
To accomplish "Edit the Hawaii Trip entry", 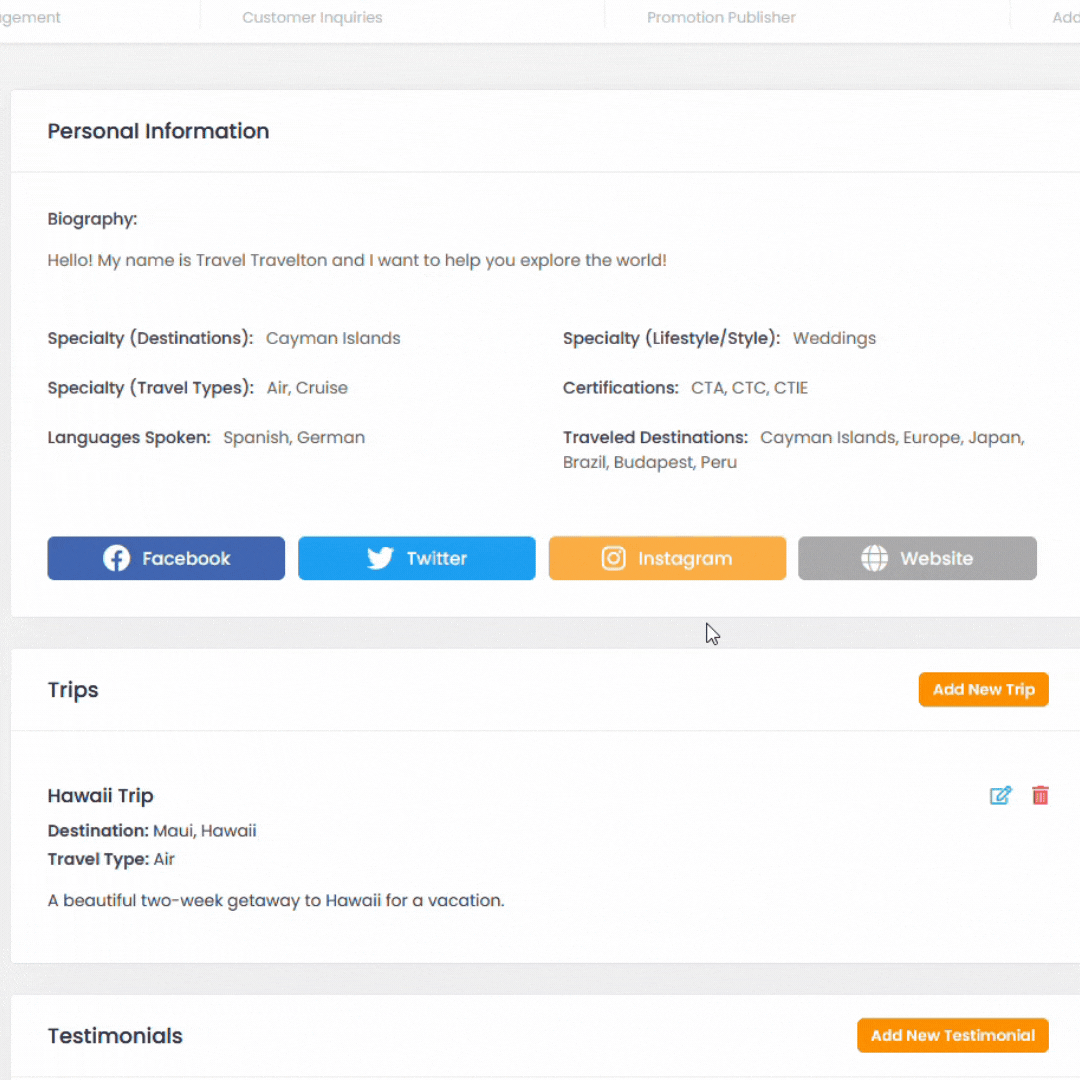I will (x=1000, y=796).
